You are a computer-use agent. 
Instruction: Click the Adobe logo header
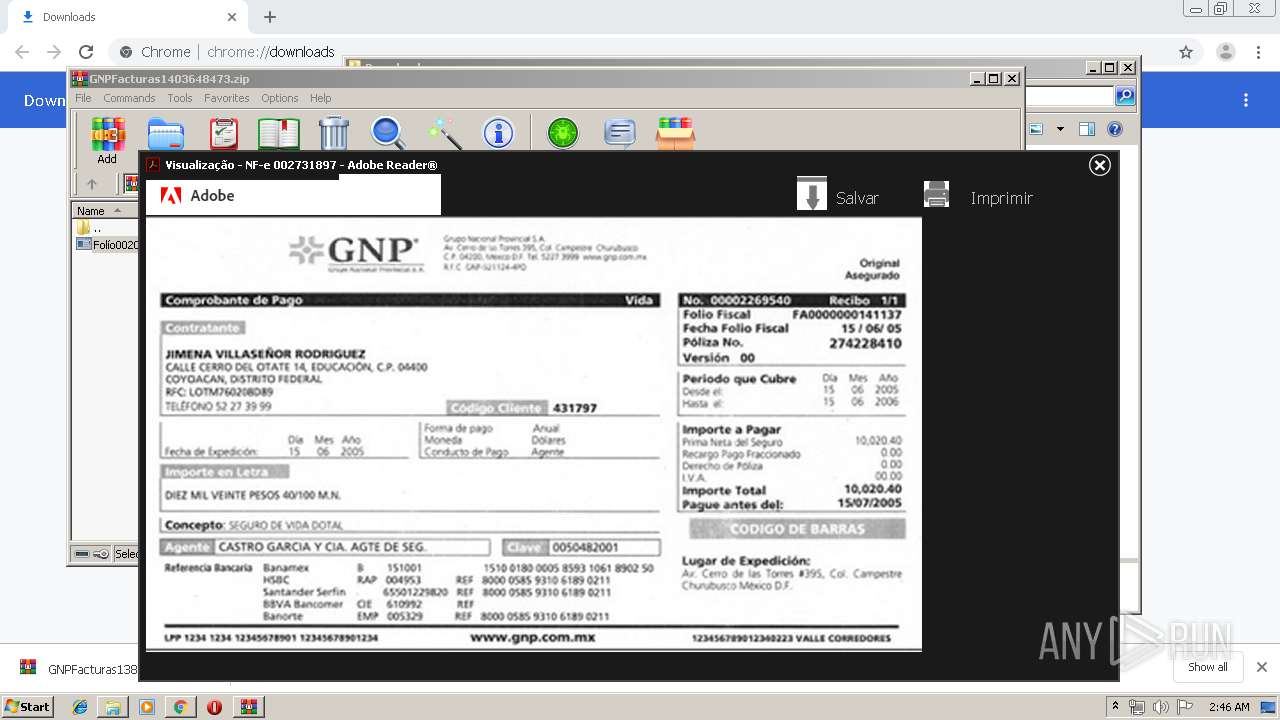[x=293, y=195]
